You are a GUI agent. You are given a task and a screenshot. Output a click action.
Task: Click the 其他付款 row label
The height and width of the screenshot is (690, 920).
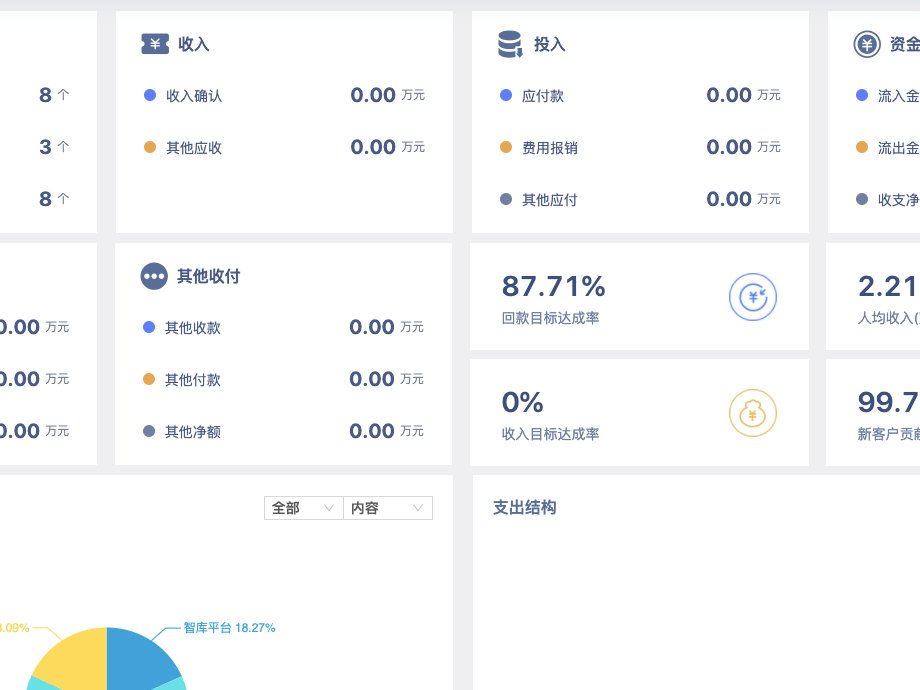[x=193, y=380]
